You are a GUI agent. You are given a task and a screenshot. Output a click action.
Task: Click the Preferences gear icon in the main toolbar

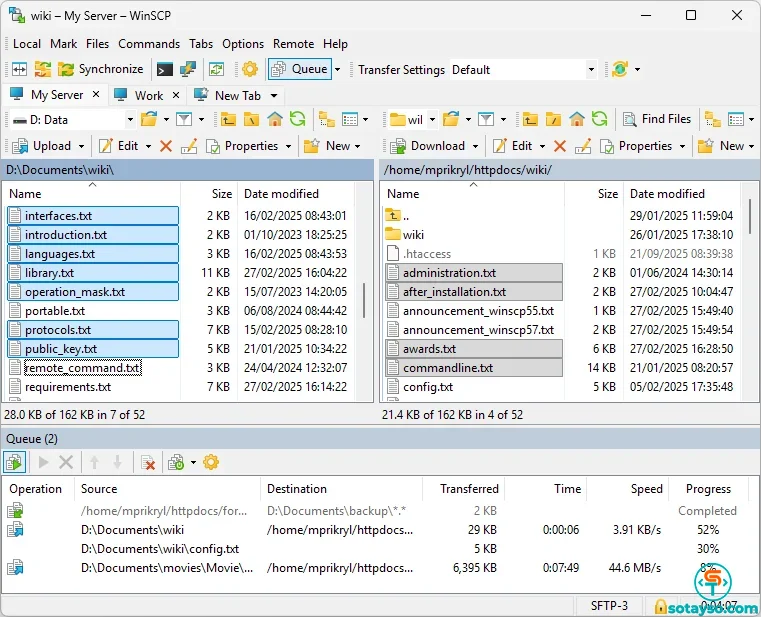(250, 69)
